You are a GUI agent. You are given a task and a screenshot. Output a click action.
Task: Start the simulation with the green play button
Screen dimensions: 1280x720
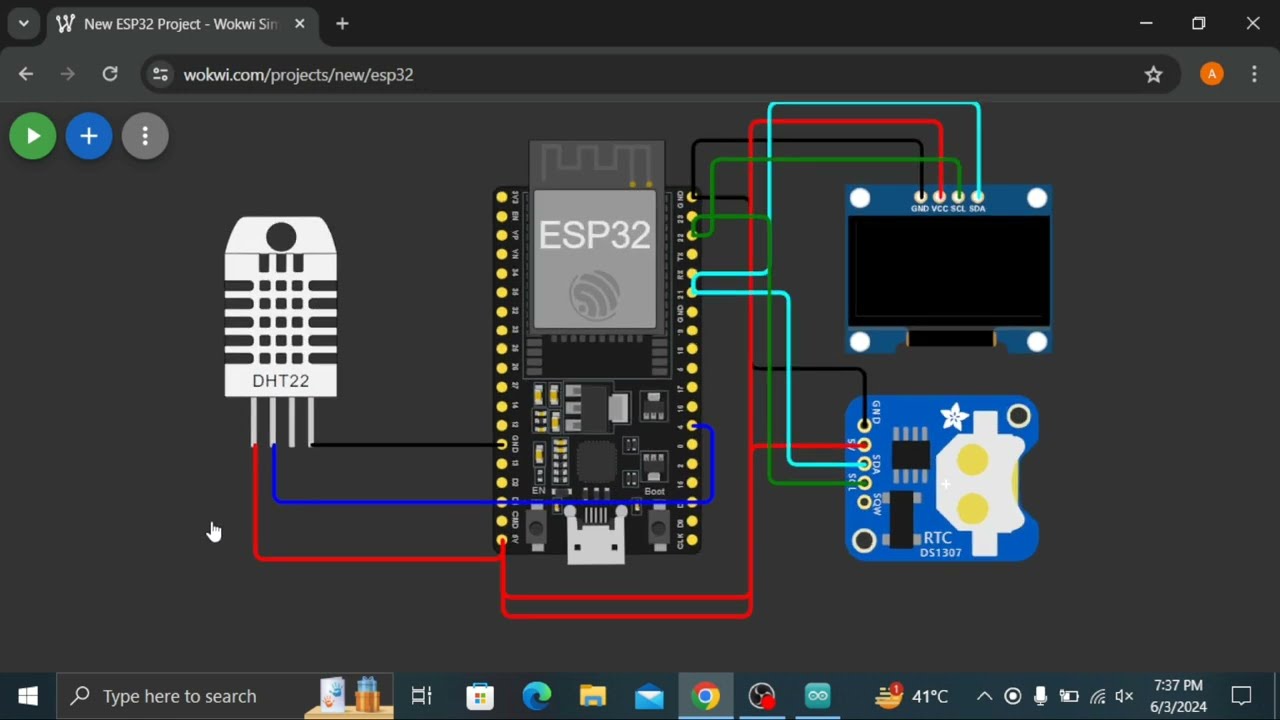pyautogui.click(x=33, y=136)
